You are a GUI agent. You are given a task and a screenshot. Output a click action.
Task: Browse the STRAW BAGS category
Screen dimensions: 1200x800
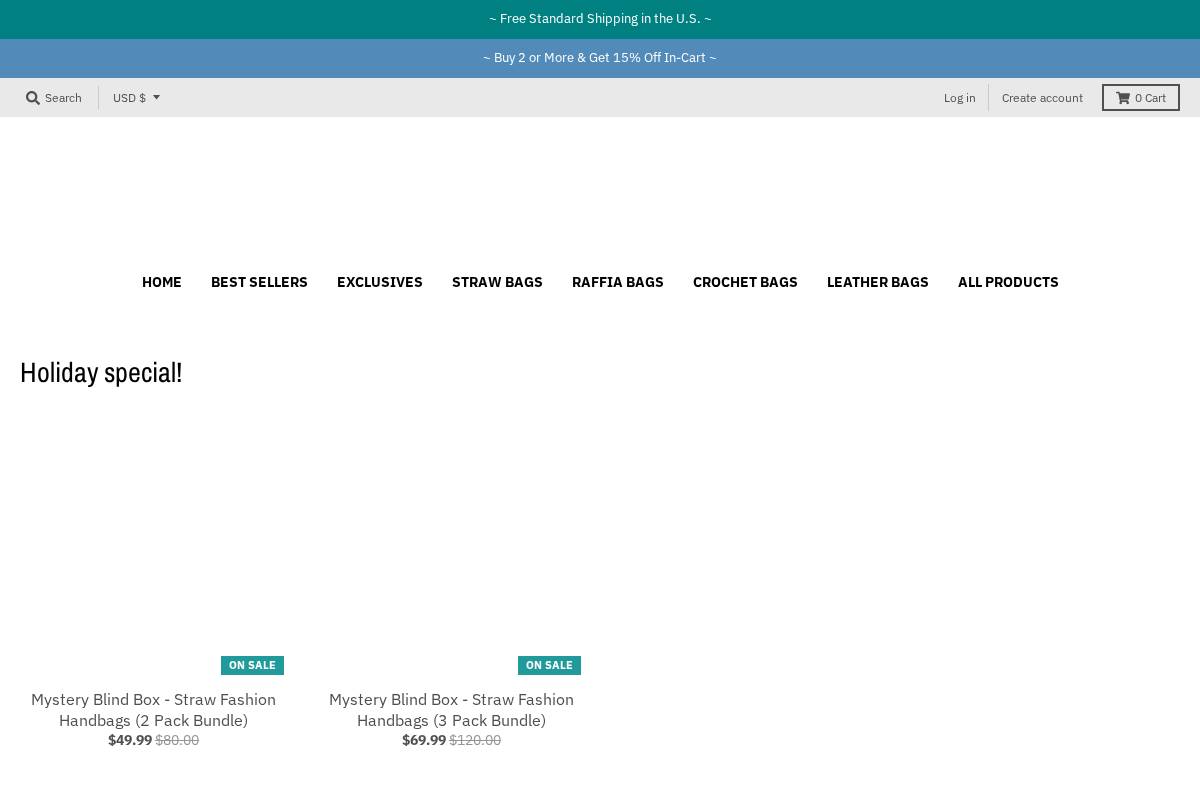pyautogui.click(x=497, y=282)
